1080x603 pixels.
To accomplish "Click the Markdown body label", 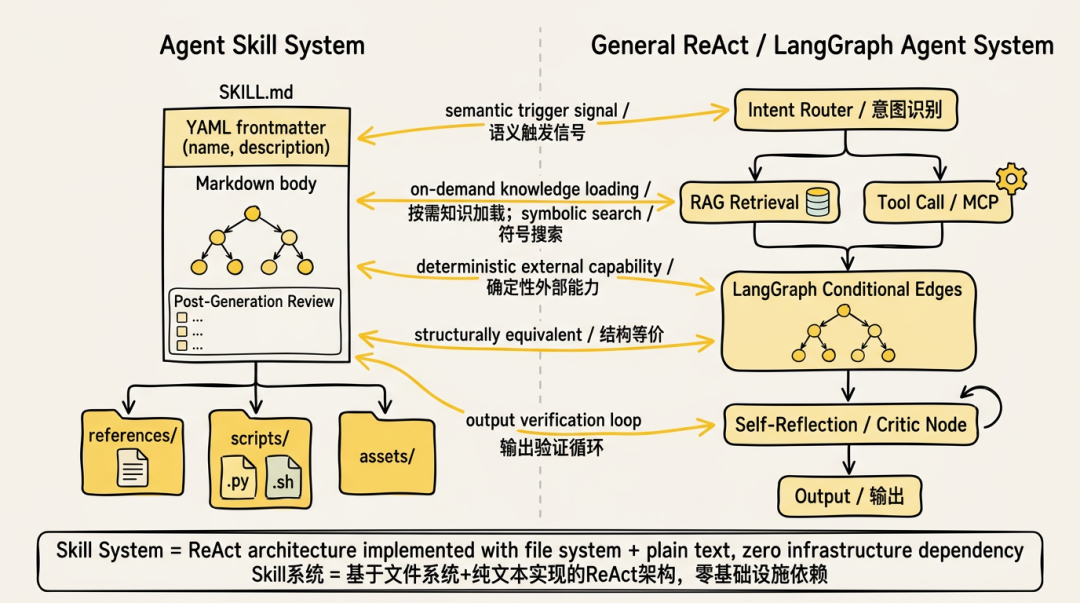I will pyautogui.click(x=256, y=184).
